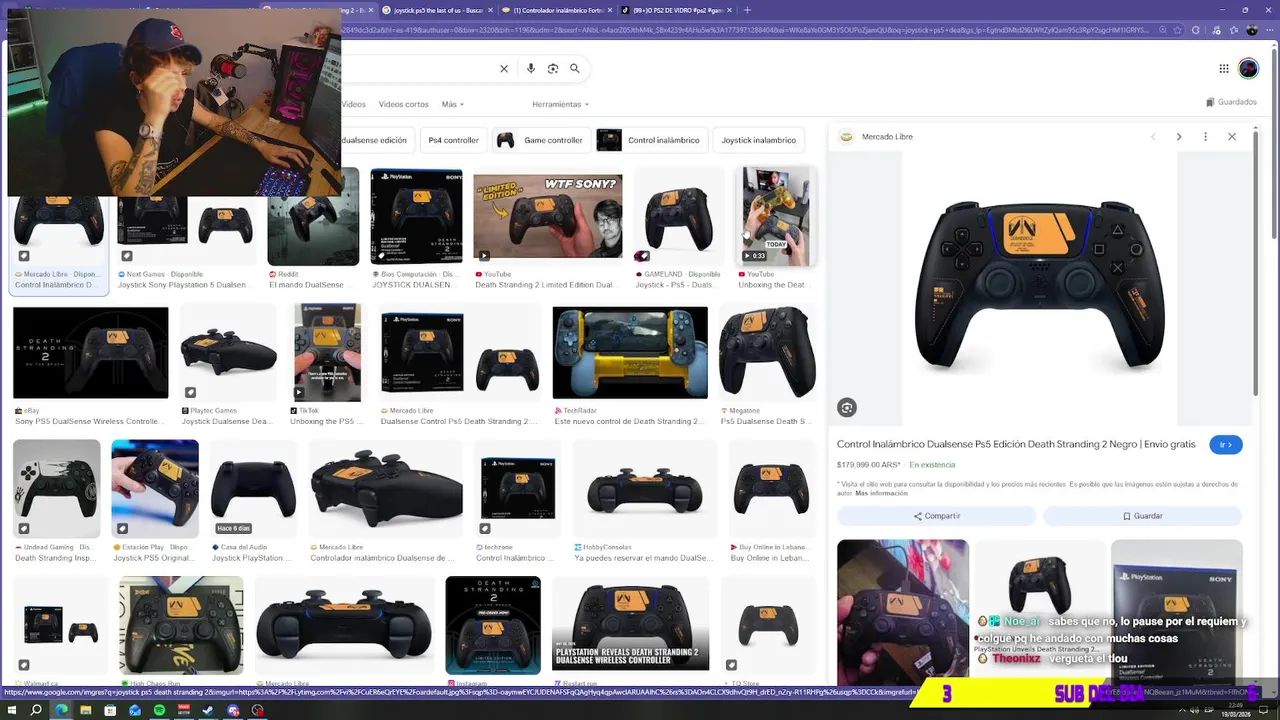
Task: Select the Joystick inalámbrico filter chip
Action: [x=759, y=140]
